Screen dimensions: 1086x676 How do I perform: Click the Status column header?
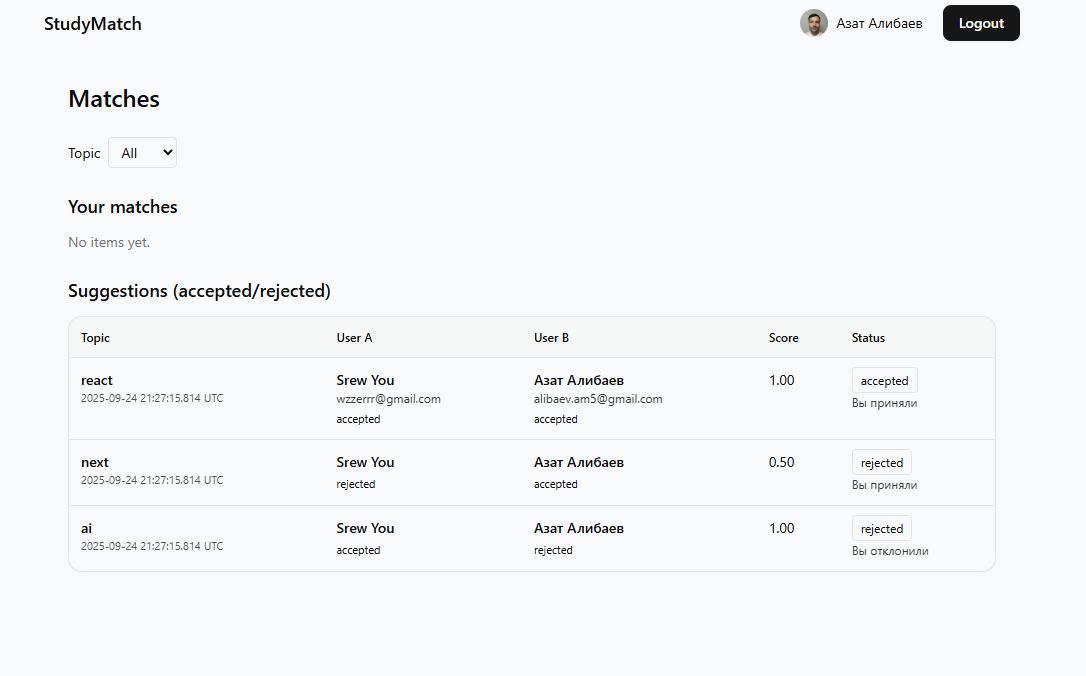point(868,338)
